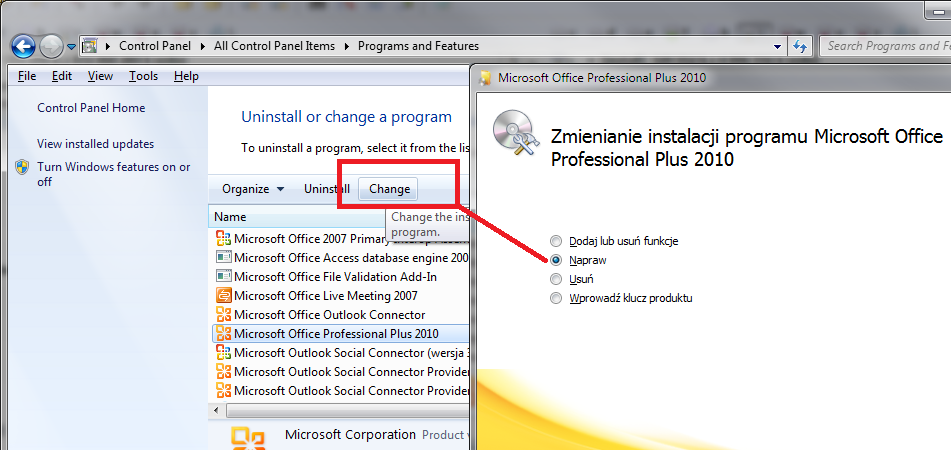Click Access database engine program icon
This screenshot has width=951, height=450.
pos(224,258)
